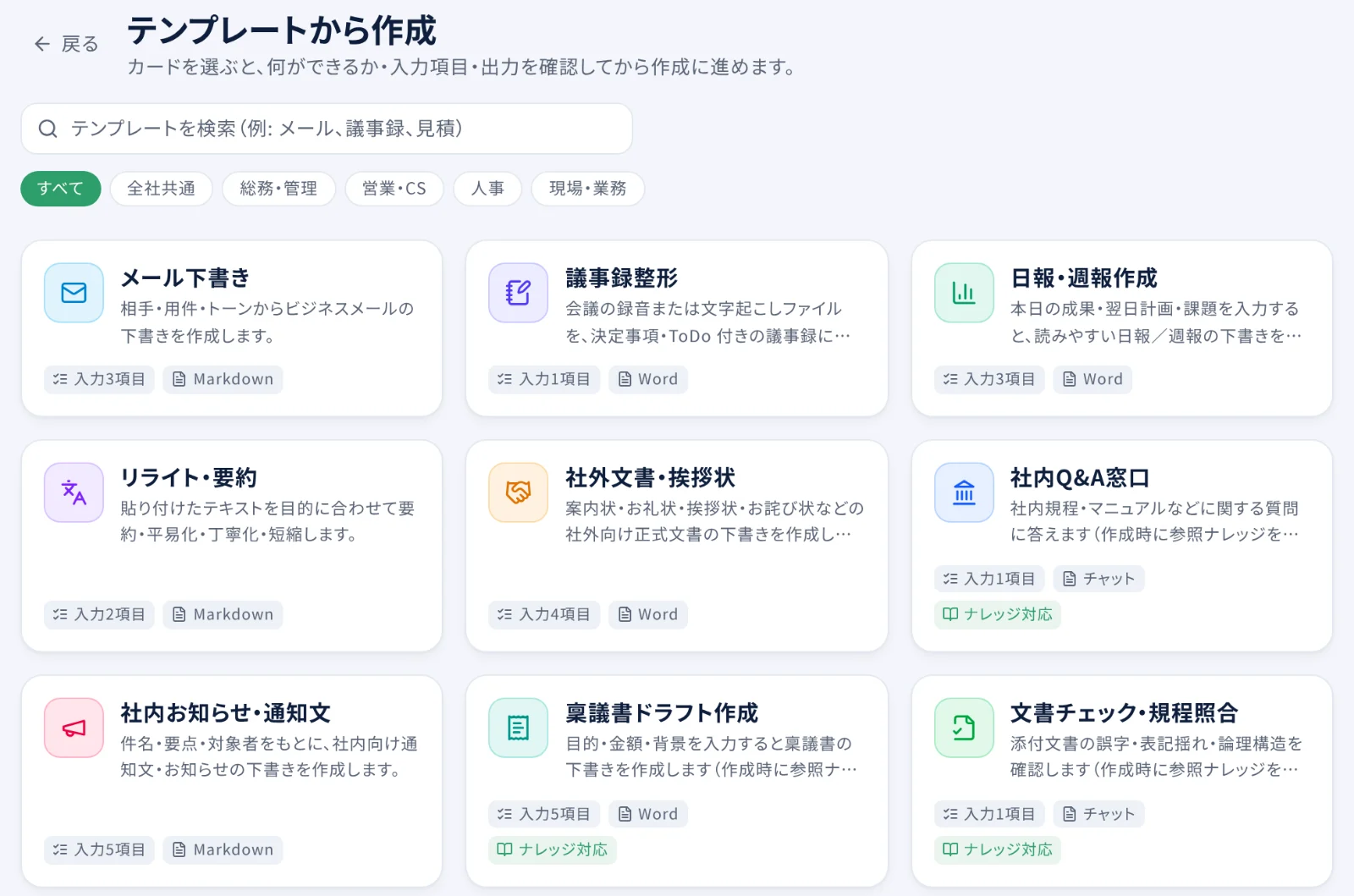
Task: Go back with the 戻る link
Action: pyautogui.click(x=66, y=44)
